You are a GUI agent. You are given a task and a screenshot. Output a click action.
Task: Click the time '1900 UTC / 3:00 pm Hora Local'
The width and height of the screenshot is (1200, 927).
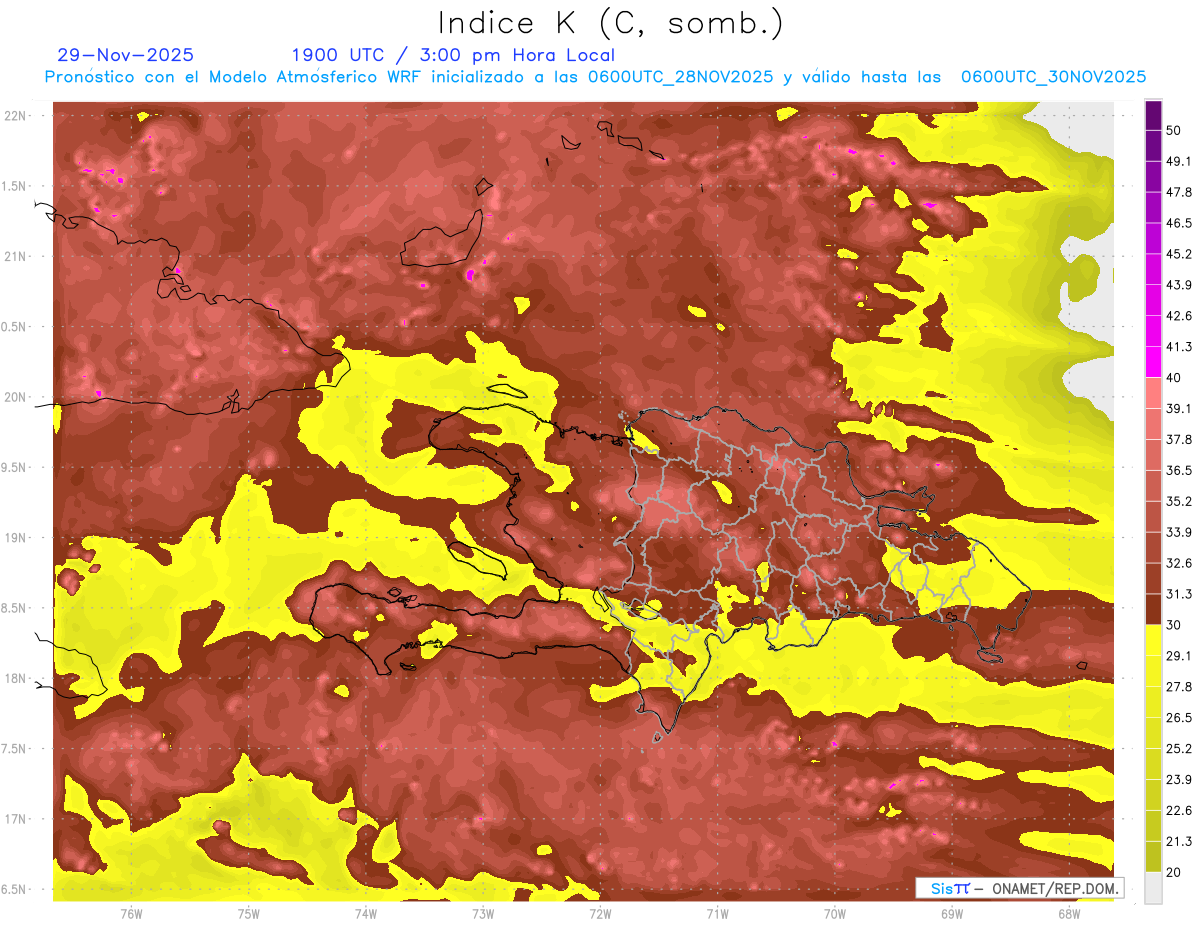pyautogui.click(x=453, y=55)
